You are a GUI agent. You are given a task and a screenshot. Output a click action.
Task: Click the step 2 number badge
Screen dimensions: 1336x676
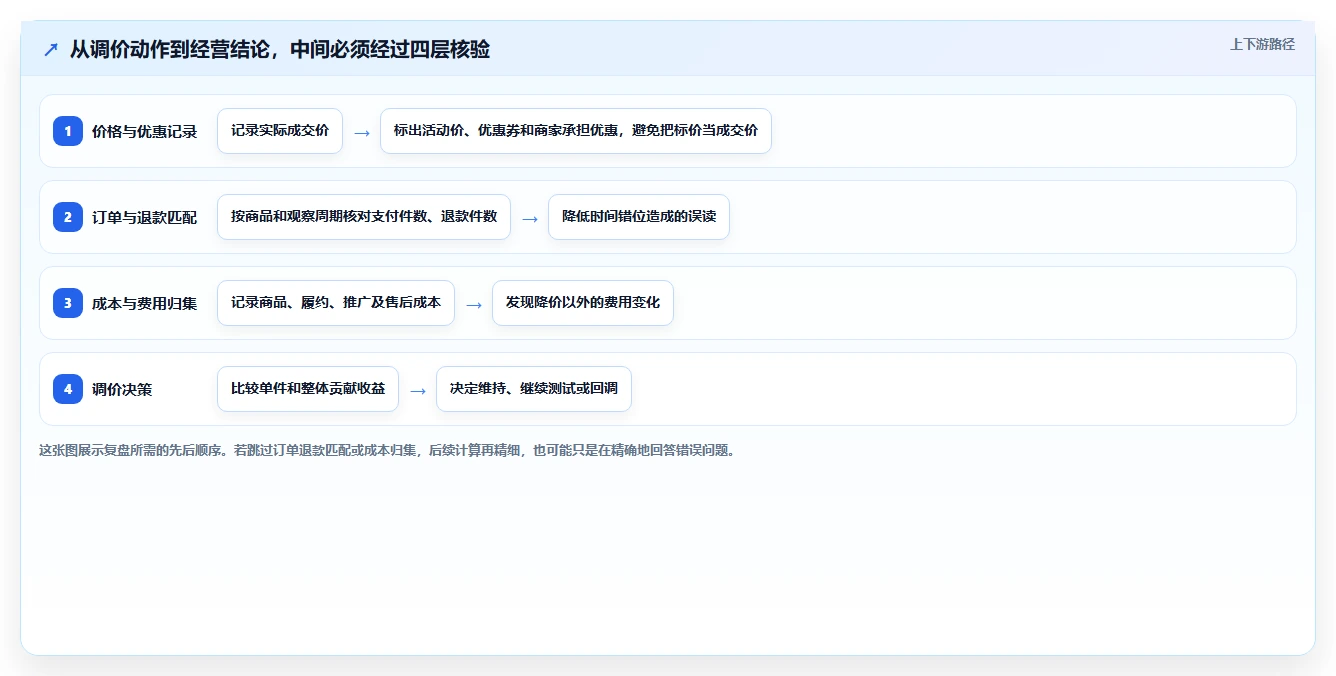[68, 217]
